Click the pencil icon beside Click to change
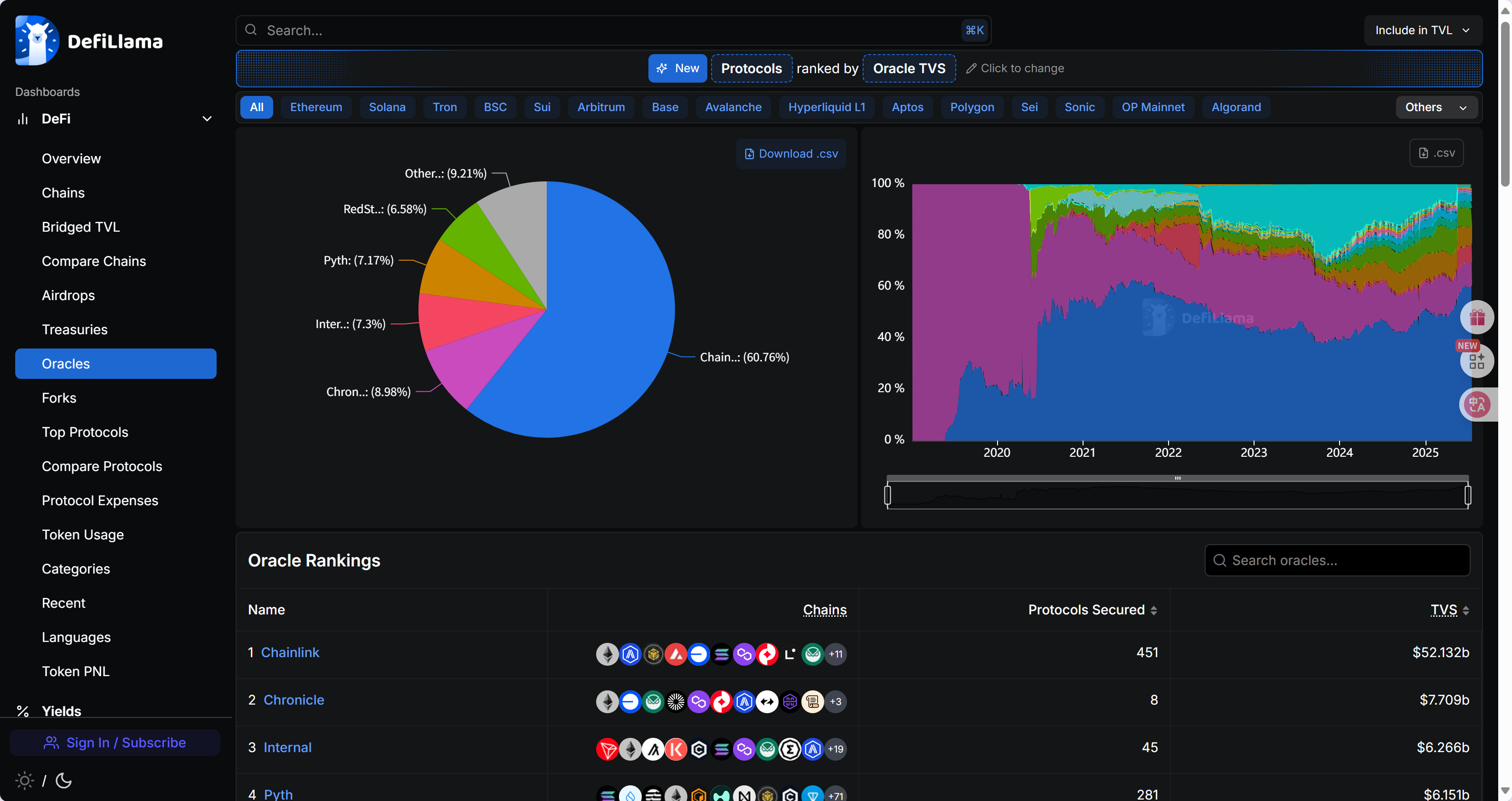Image resolution: width=1512 pixels, height=801 pixels. 971,68
